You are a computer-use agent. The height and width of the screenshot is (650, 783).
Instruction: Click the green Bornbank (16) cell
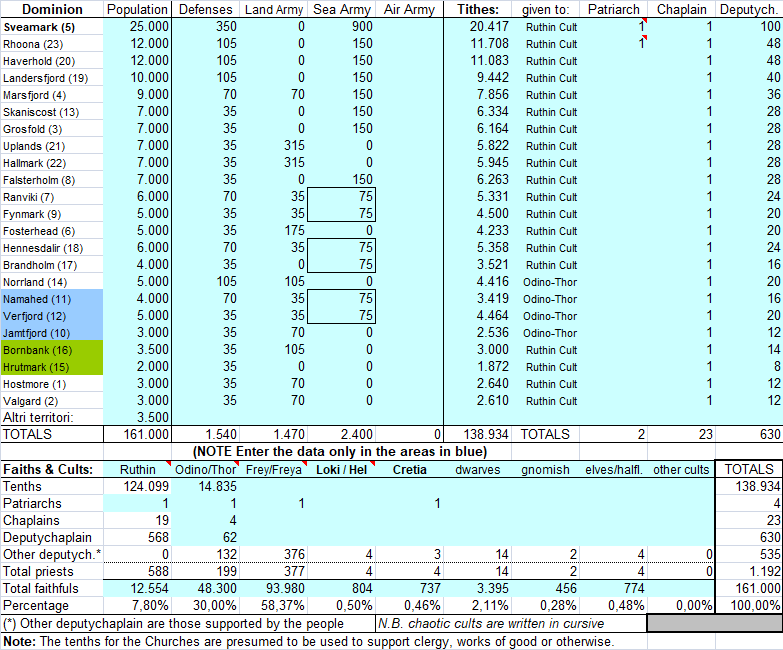click(x=52, y=349)
